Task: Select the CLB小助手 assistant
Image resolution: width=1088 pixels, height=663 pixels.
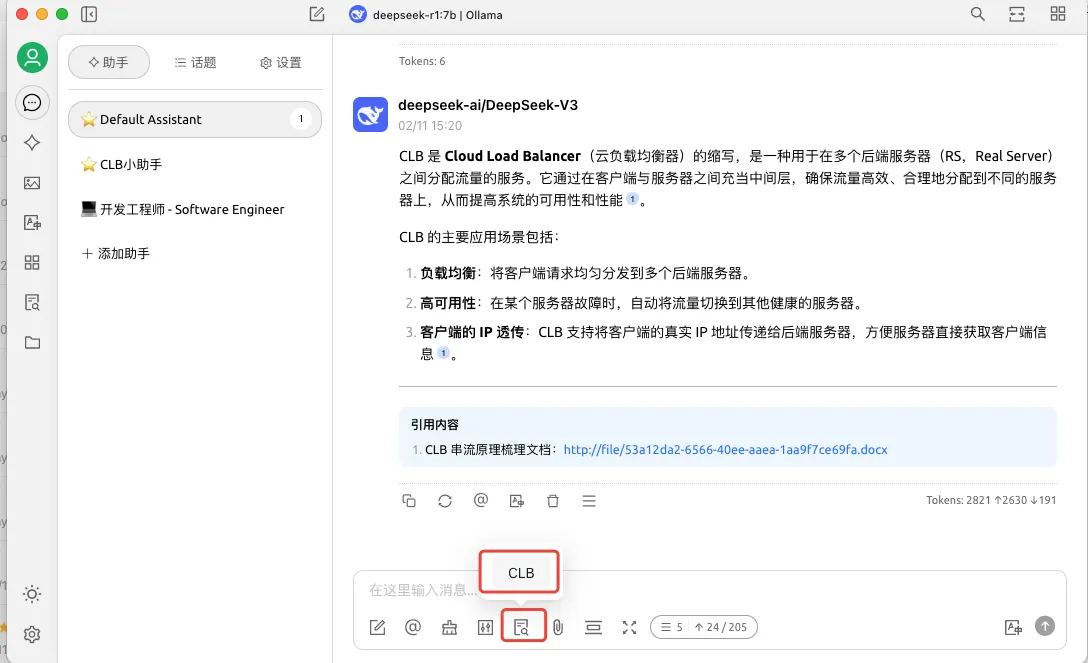Action: 195,164
